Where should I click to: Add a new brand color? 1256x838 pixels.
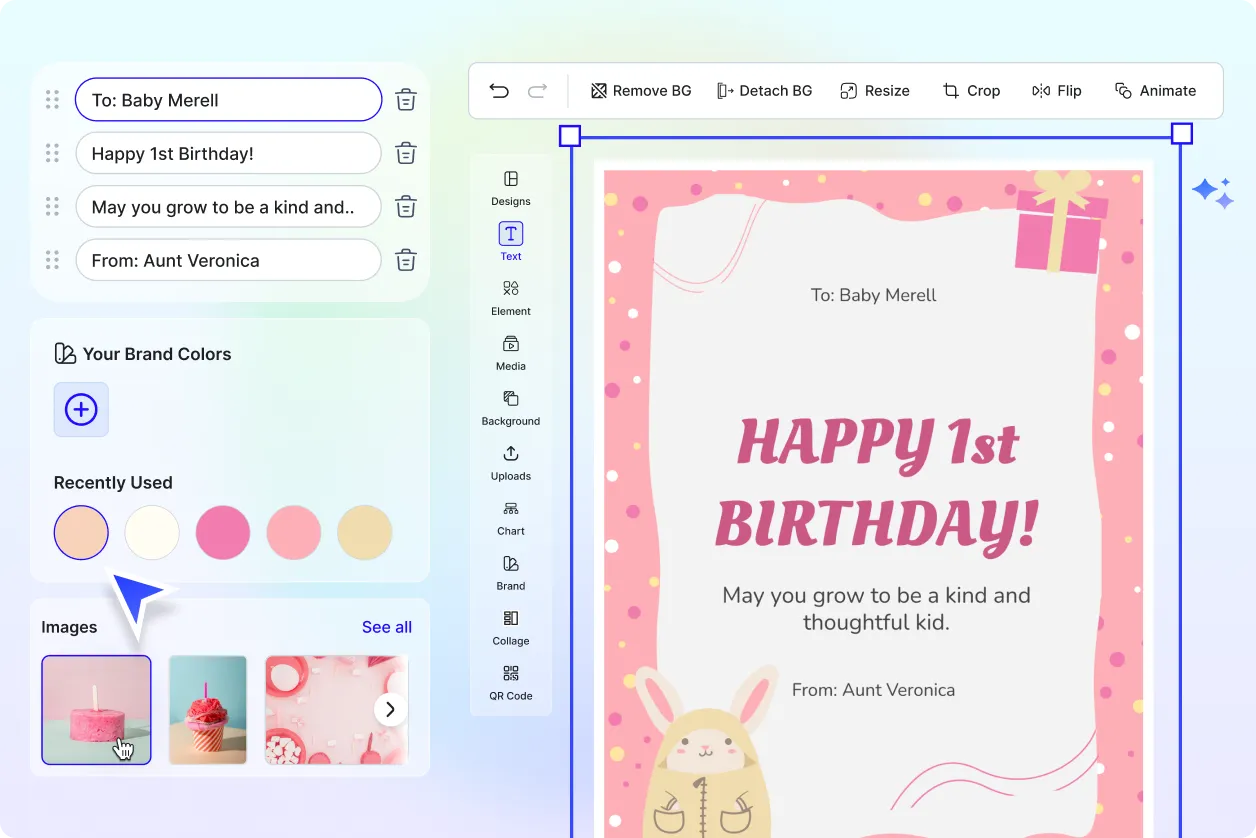pyautogui.click(x=81, y=409)
